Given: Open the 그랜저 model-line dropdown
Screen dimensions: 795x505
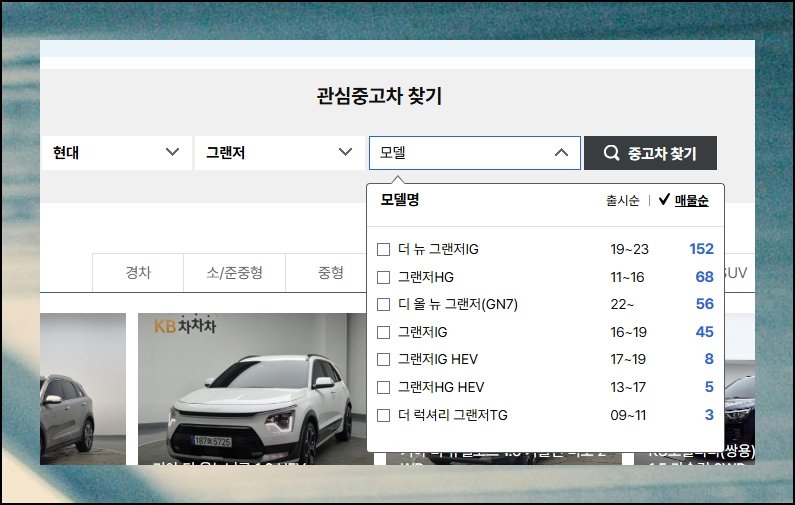Looking at the screenshot, I should [279, 153].
